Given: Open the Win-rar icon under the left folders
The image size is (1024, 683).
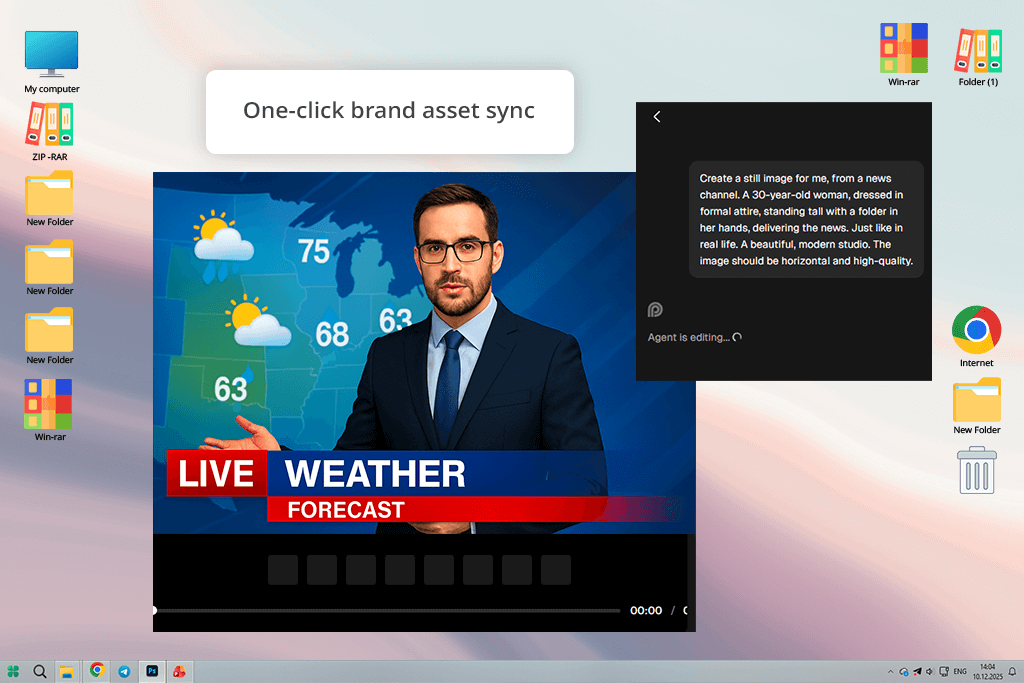Looking at the screenshot, I should [50, 410].
